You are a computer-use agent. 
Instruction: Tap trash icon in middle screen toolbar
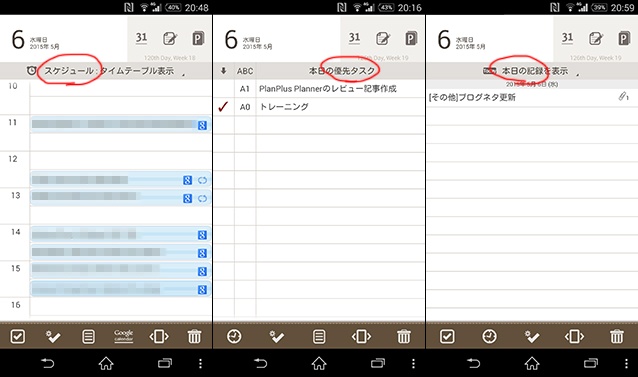(x=404, y=336)
